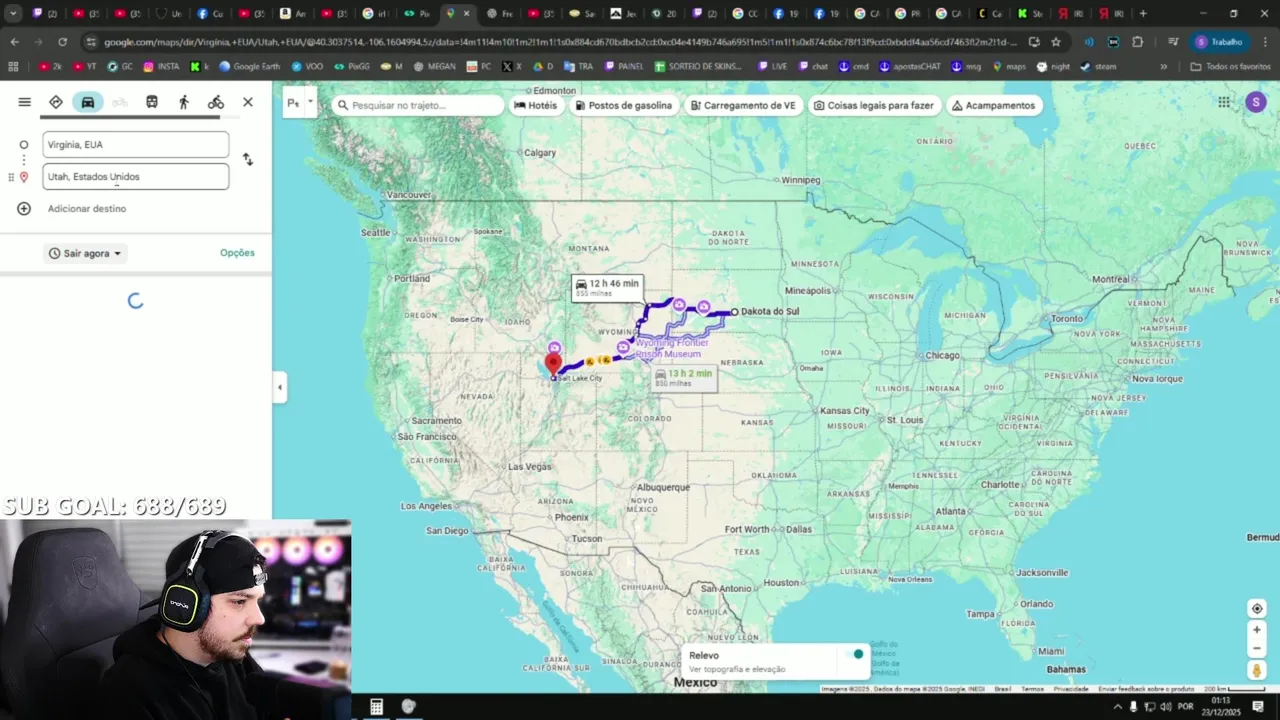
Task: Open the Google apps grid
Action: click(x=1224, y=102)
